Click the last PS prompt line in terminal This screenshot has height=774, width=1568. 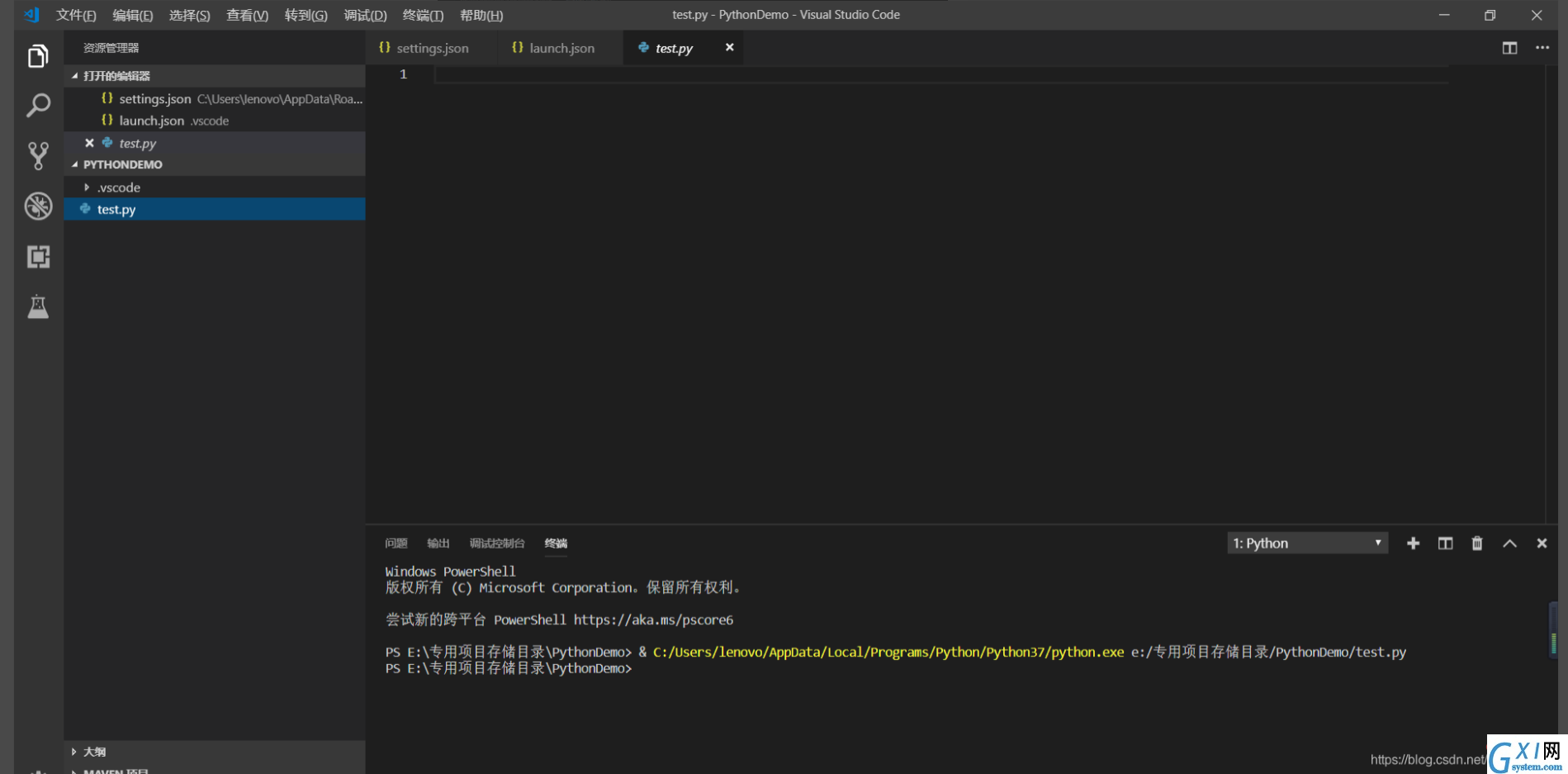click(x=509, y=669)
